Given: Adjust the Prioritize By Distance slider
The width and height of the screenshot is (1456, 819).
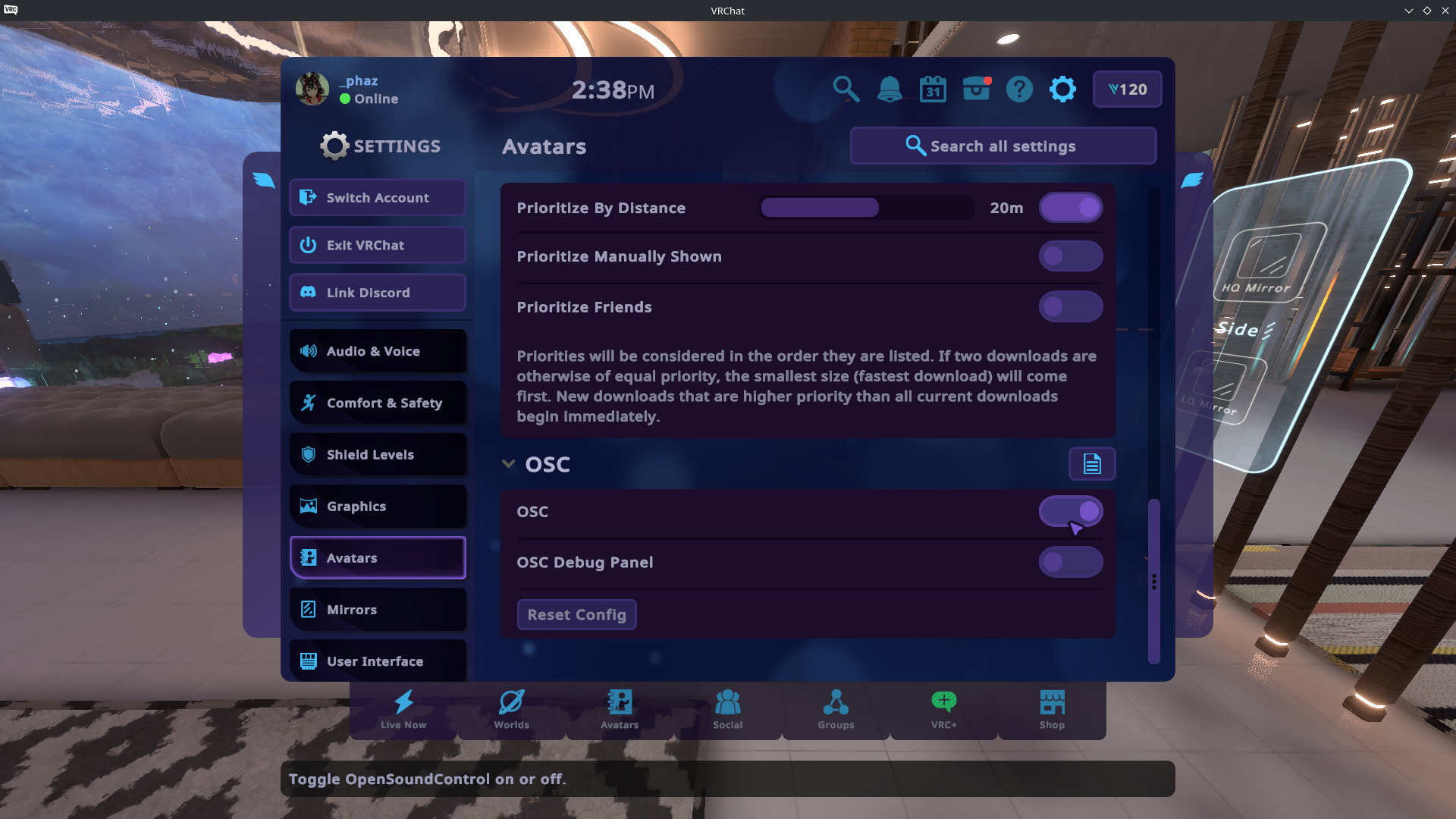Looking at the screenshot, I should tap(866, 208).
